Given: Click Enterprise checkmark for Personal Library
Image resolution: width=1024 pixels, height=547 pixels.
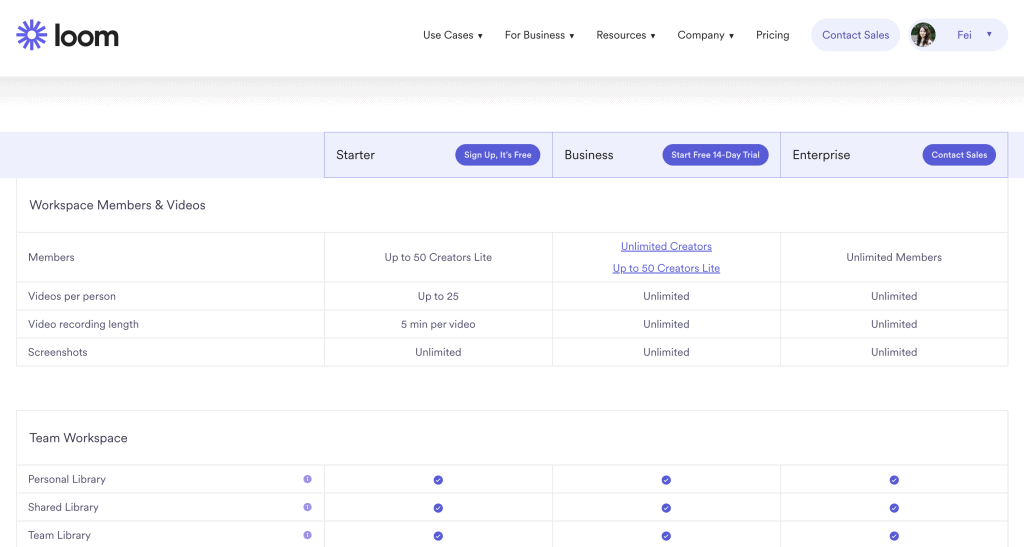Looking at the screenshot, I should point(894,480).
